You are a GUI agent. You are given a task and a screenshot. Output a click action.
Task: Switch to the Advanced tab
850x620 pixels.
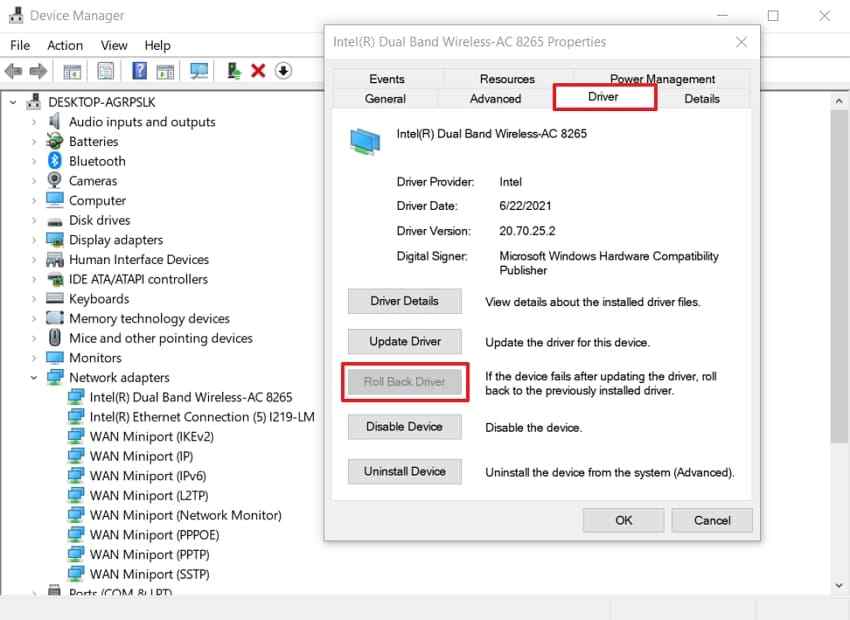(x=495, y=99)
